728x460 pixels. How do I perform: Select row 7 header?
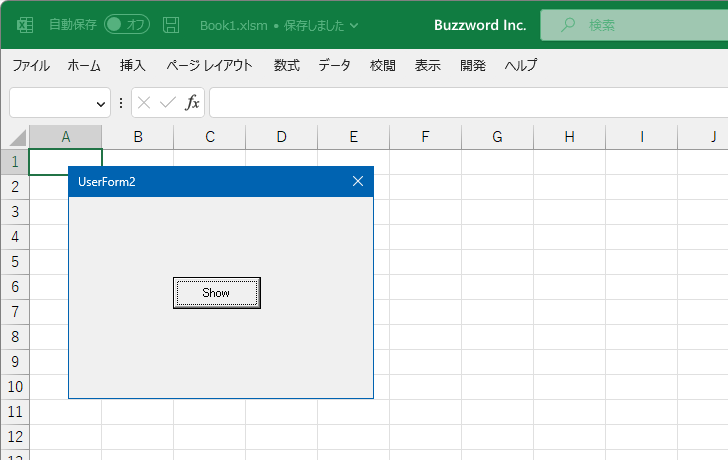pos(15,312)
